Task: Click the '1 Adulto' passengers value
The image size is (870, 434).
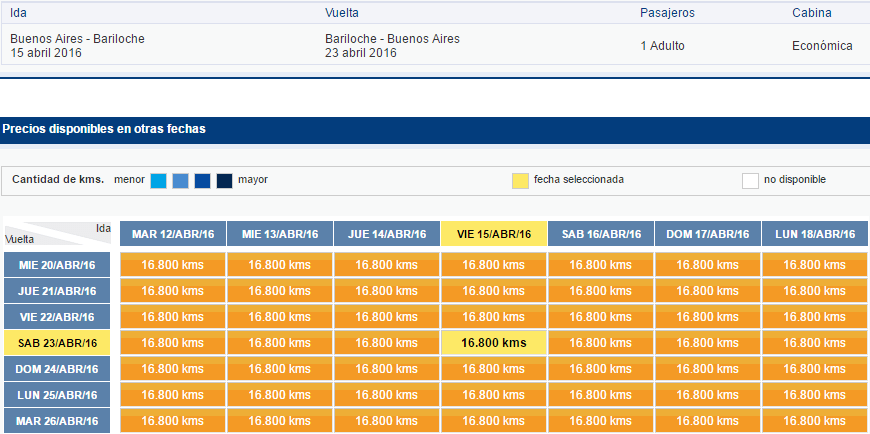Action: click(x=662, y=46)
